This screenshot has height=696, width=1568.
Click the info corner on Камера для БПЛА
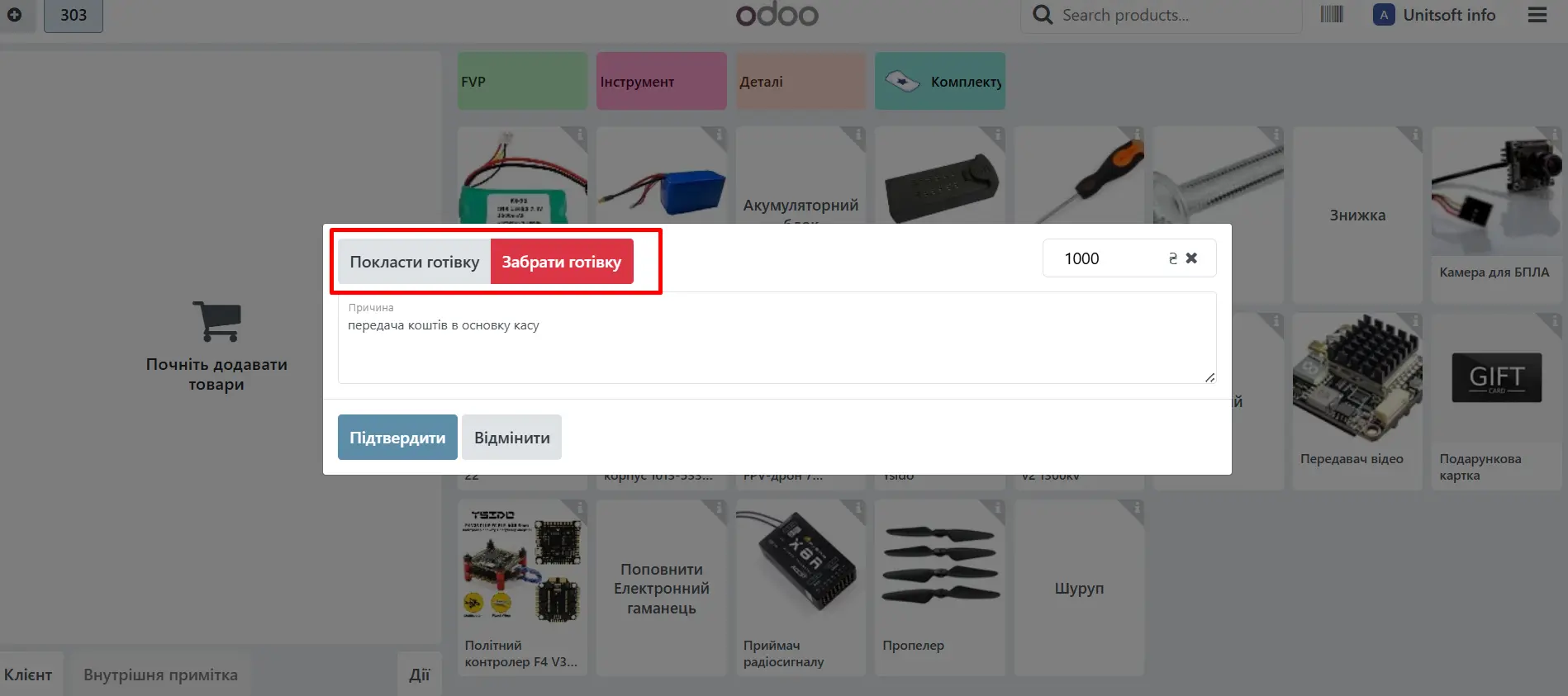pyautogui.click(x=1554, y=135)
